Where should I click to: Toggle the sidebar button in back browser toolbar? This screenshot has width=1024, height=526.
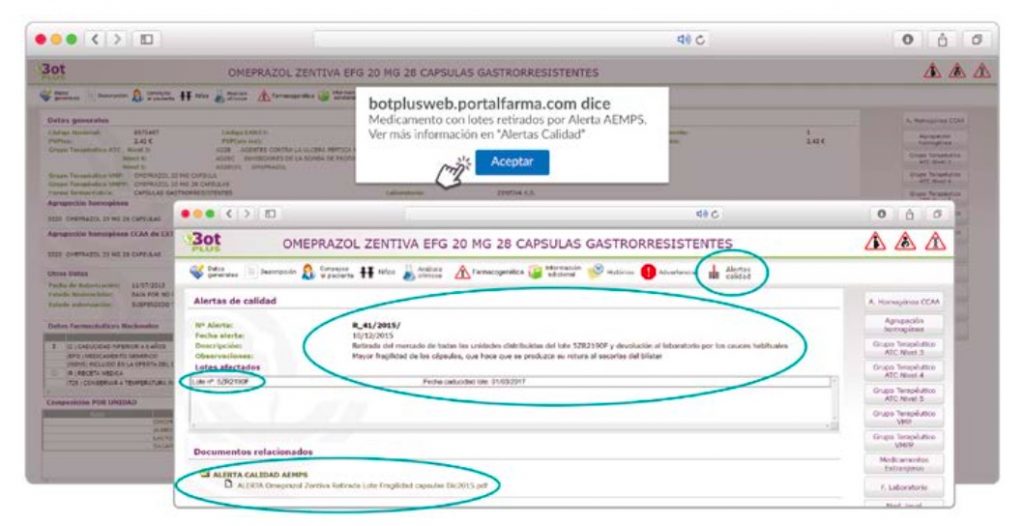click(146, 38)
